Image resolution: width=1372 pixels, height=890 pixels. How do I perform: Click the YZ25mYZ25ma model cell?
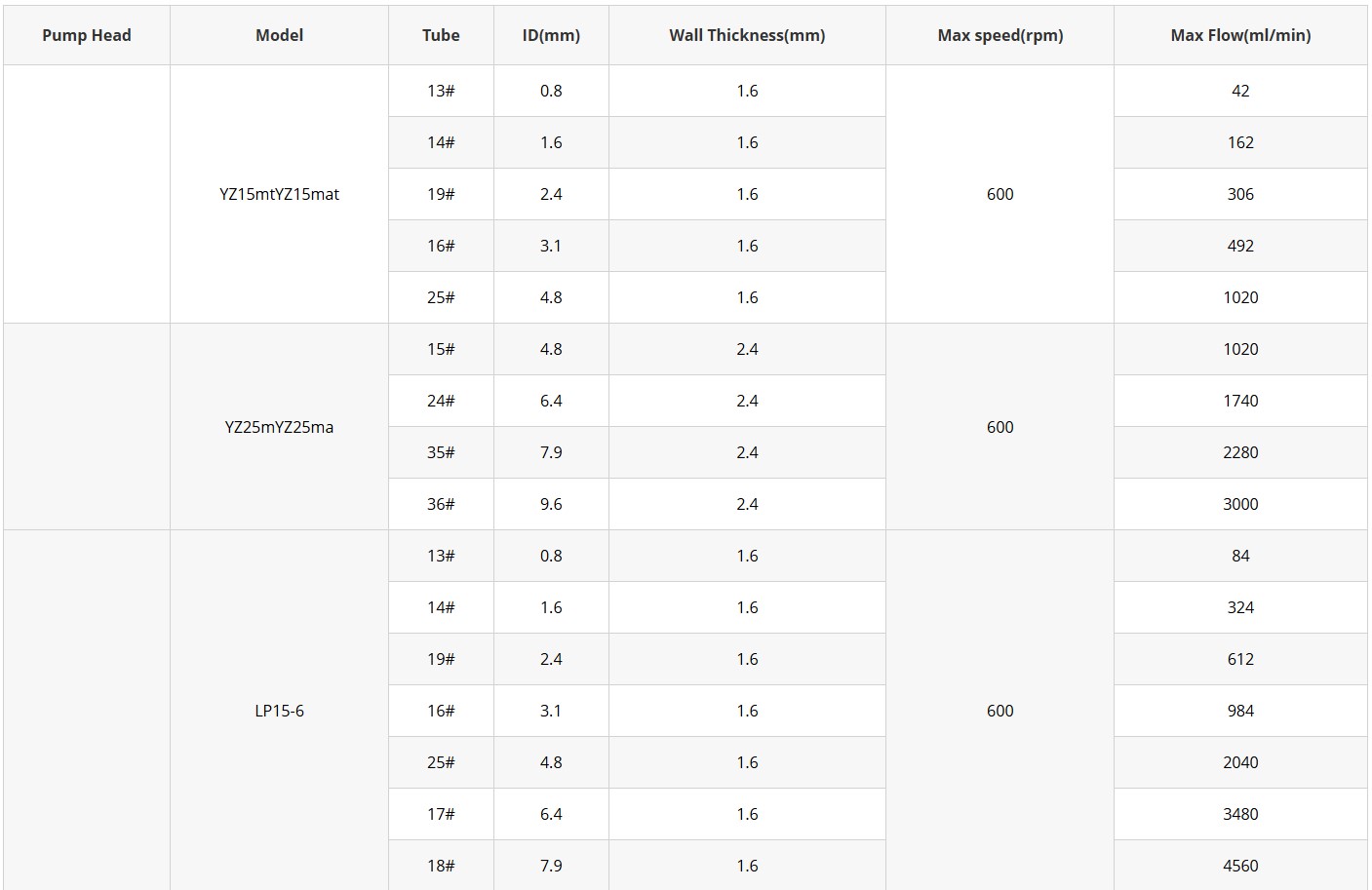[x=279, y=427]
